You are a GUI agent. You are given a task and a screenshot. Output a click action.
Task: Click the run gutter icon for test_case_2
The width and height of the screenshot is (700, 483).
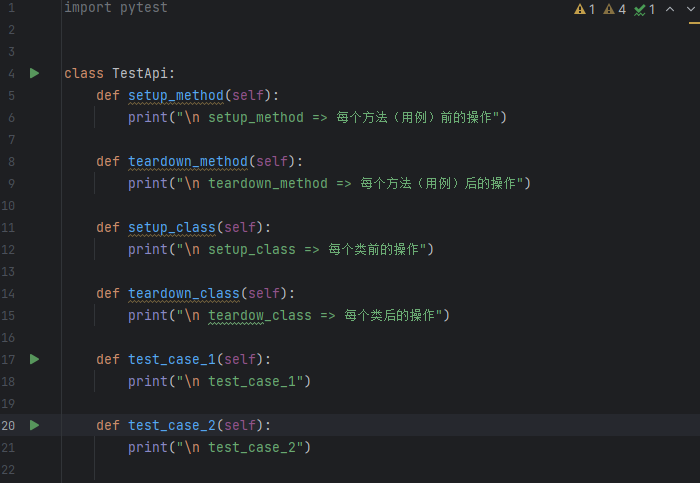tap(34, 425)
